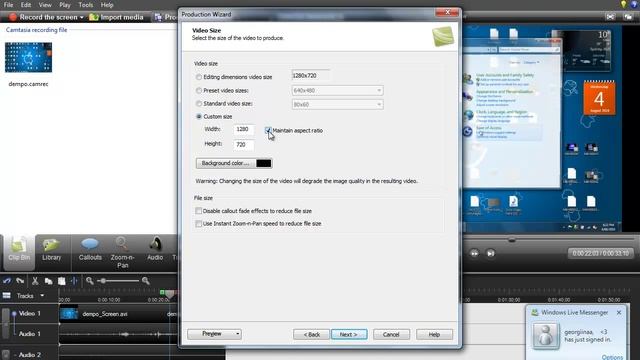Open the Play menu
Viewport: 640px width, 360px height.
pos(64,5)
